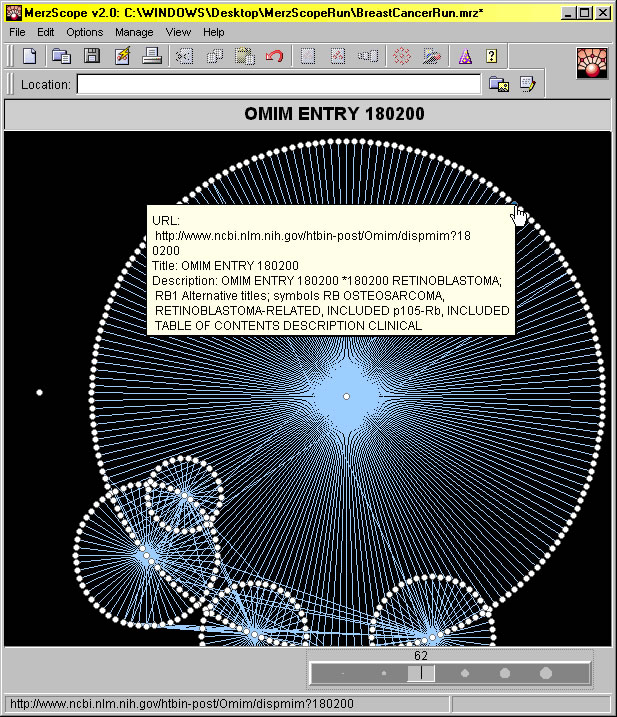
Task: Click the MerzScope logo in the top right
Action: (593, 63)
